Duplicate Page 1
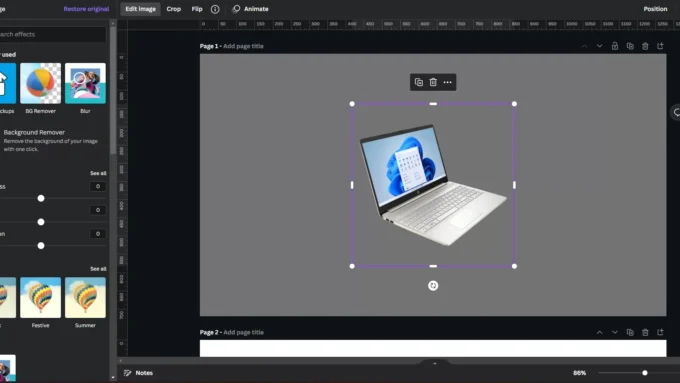This screenshot has width=680, height=383. pos(630,46)
